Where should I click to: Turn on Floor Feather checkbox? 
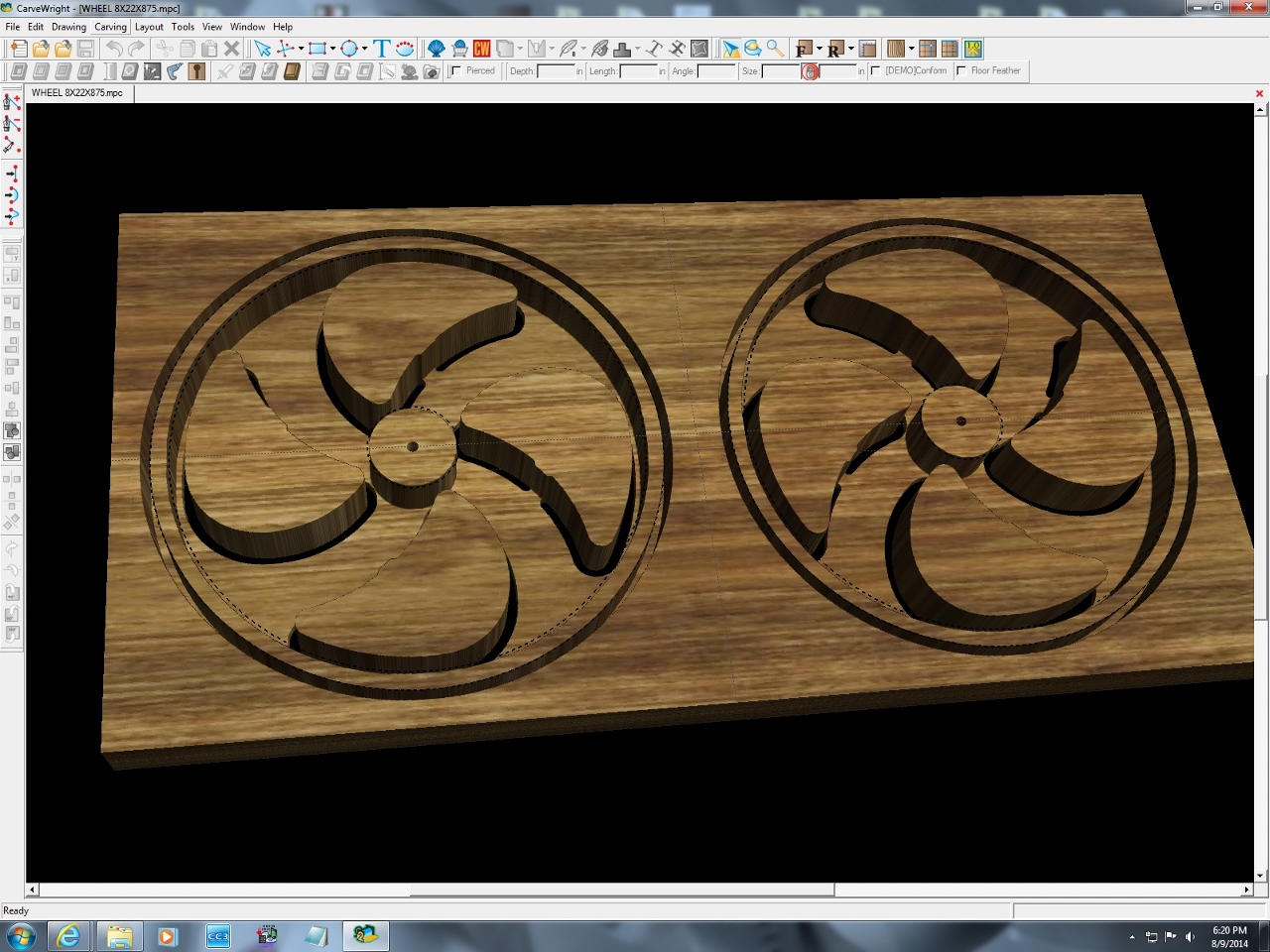click(961, 71)
